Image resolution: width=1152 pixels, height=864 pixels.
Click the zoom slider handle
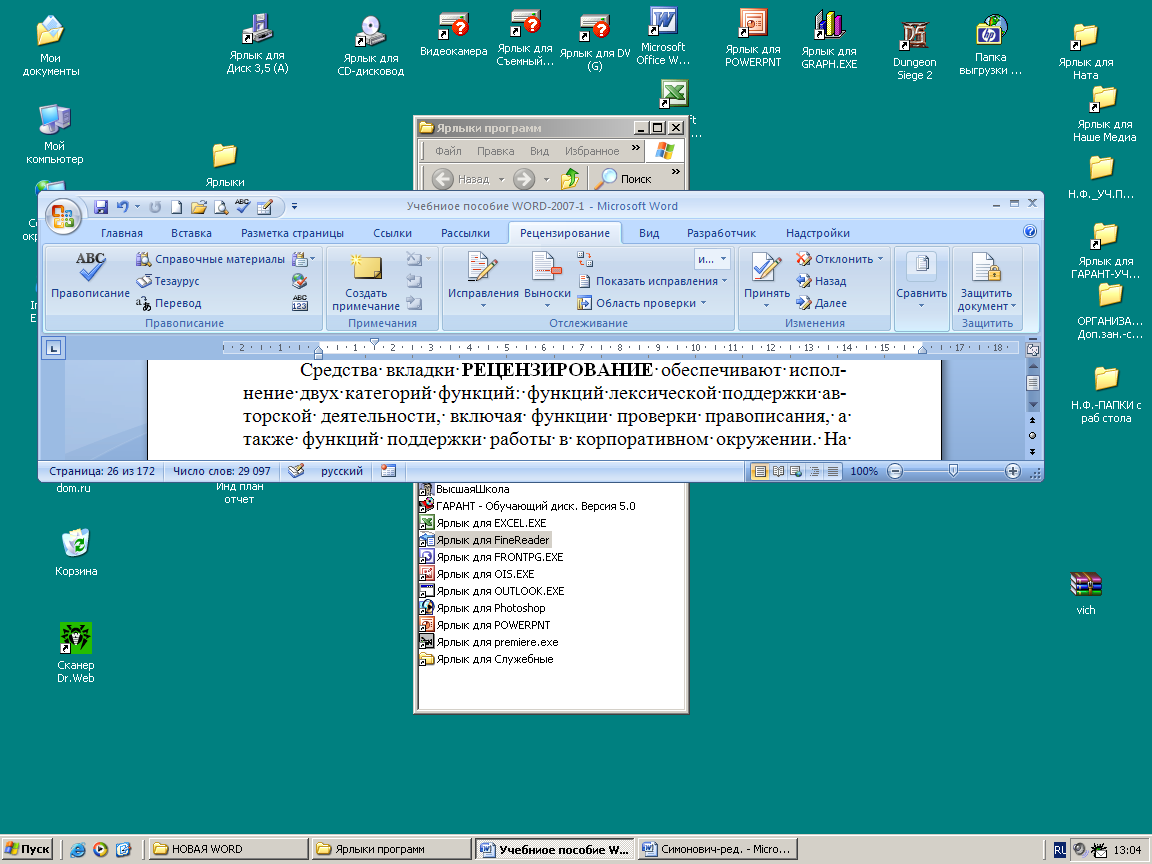tap(953, 471)
